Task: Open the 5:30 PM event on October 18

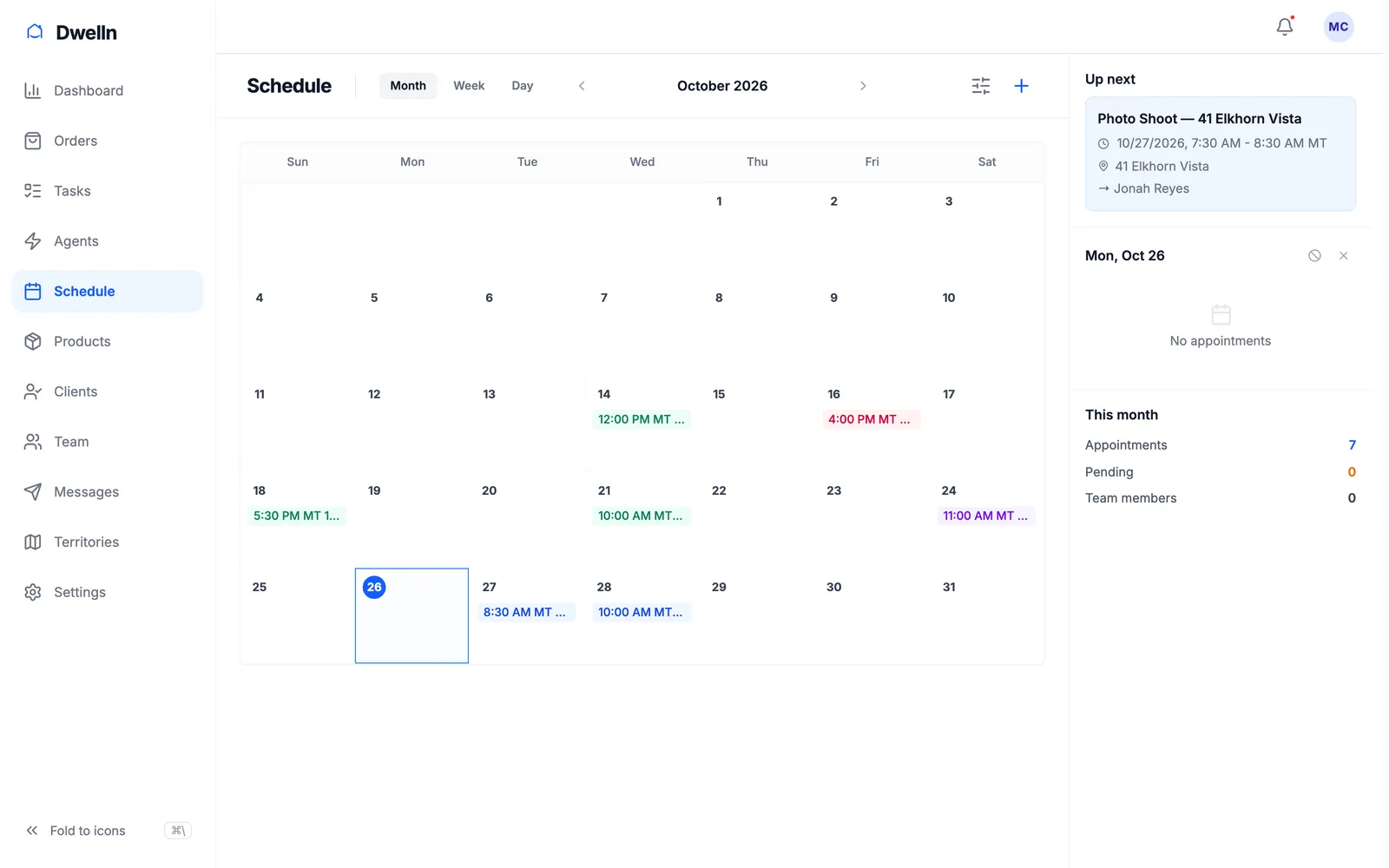Action: 297,516
